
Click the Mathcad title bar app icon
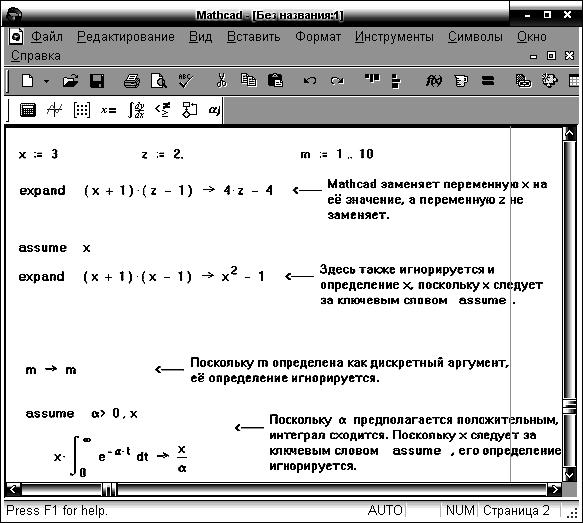(x=13, y=15)
